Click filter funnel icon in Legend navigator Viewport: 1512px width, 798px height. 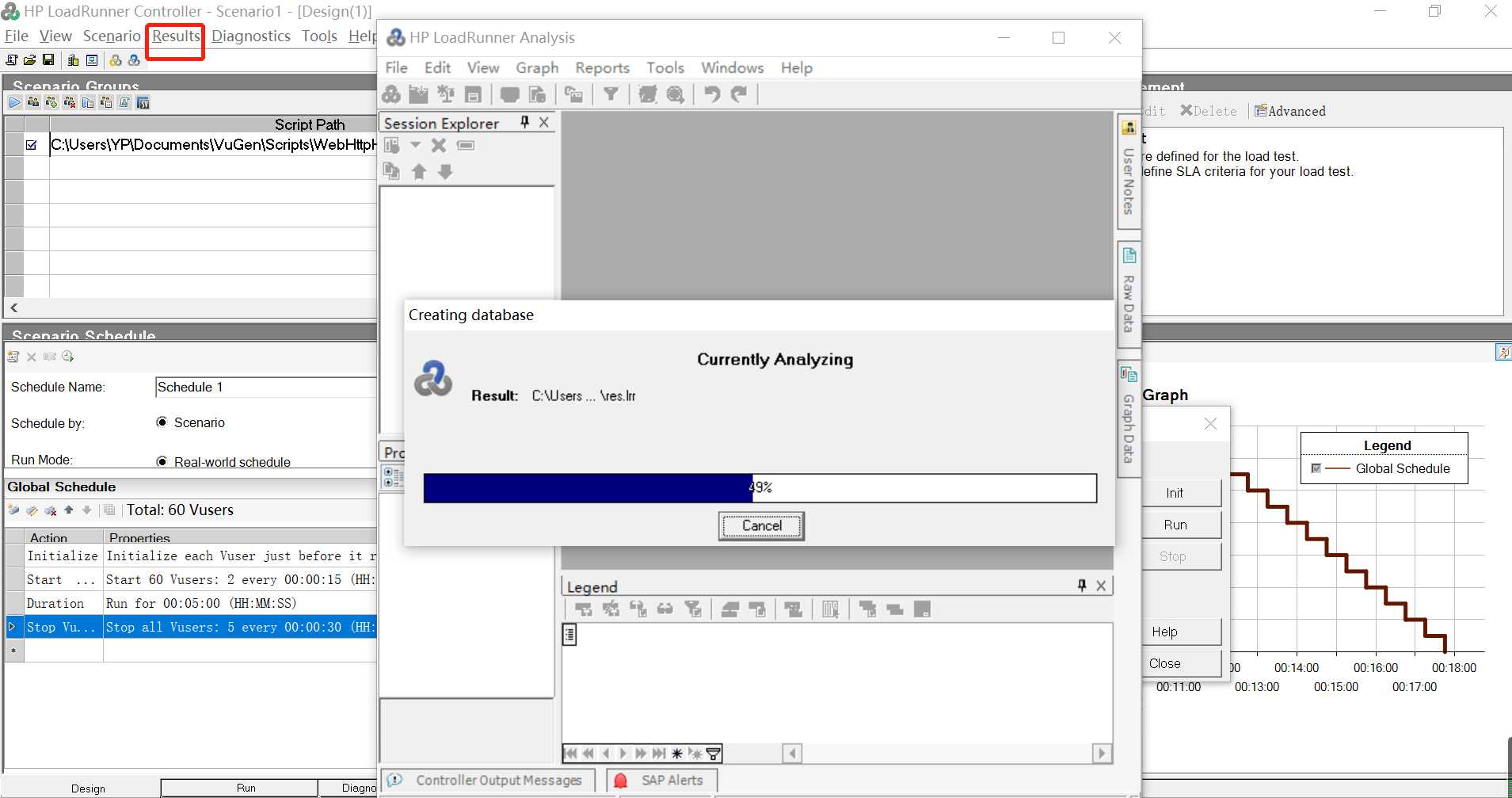714,754
